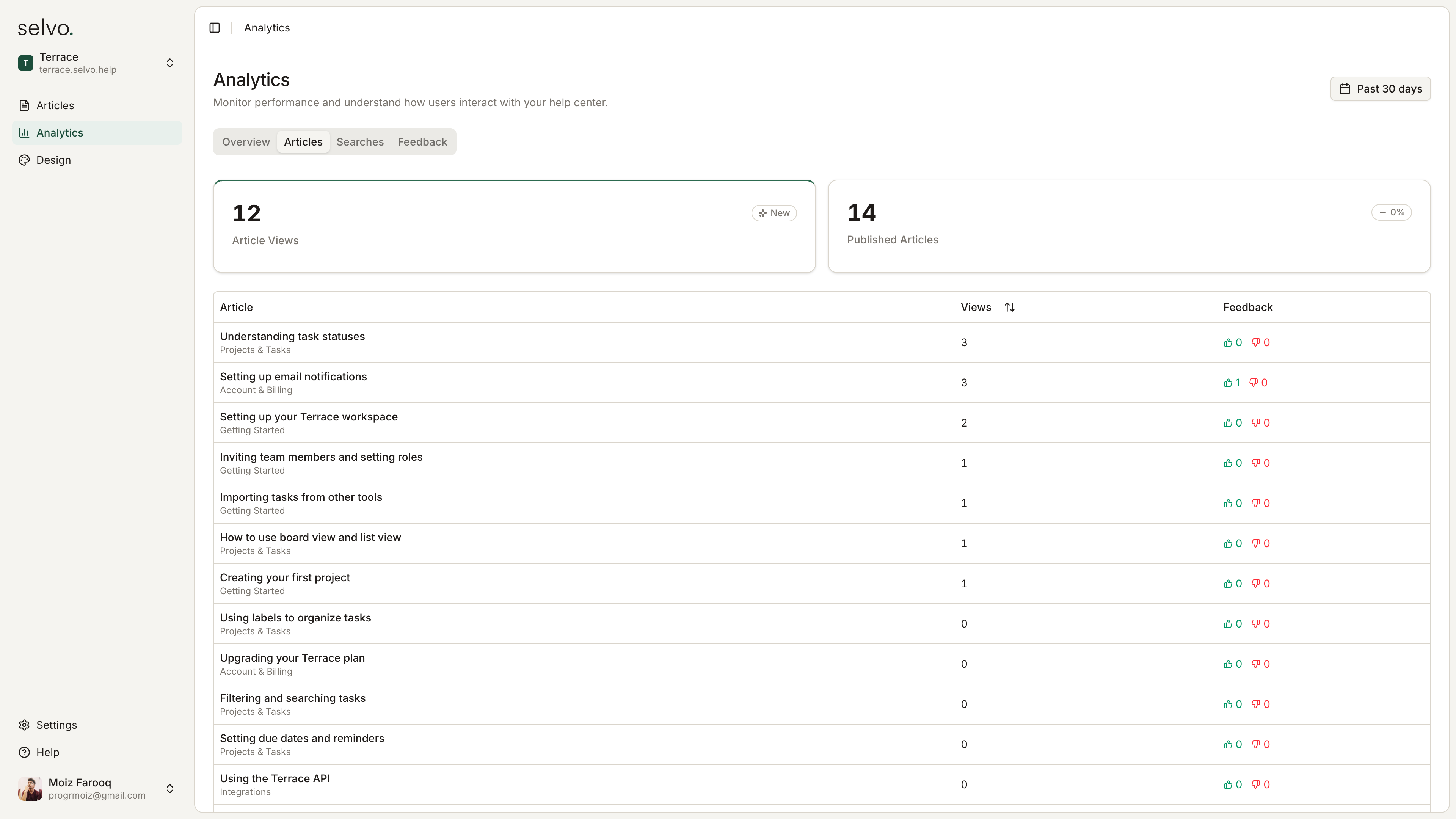Expand the Terrace workspace switcher
The height and width of the screenshot is (819, 1456).
click(x=169, y=63)
